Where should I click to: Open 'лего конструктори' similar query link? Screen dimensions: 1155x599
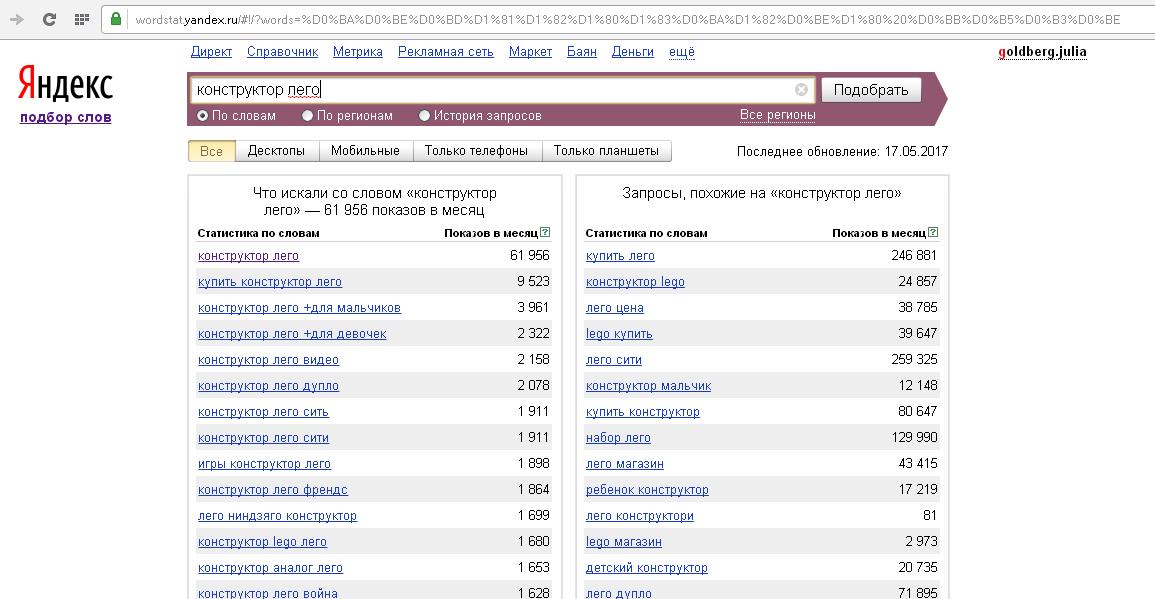pos(639,516)
